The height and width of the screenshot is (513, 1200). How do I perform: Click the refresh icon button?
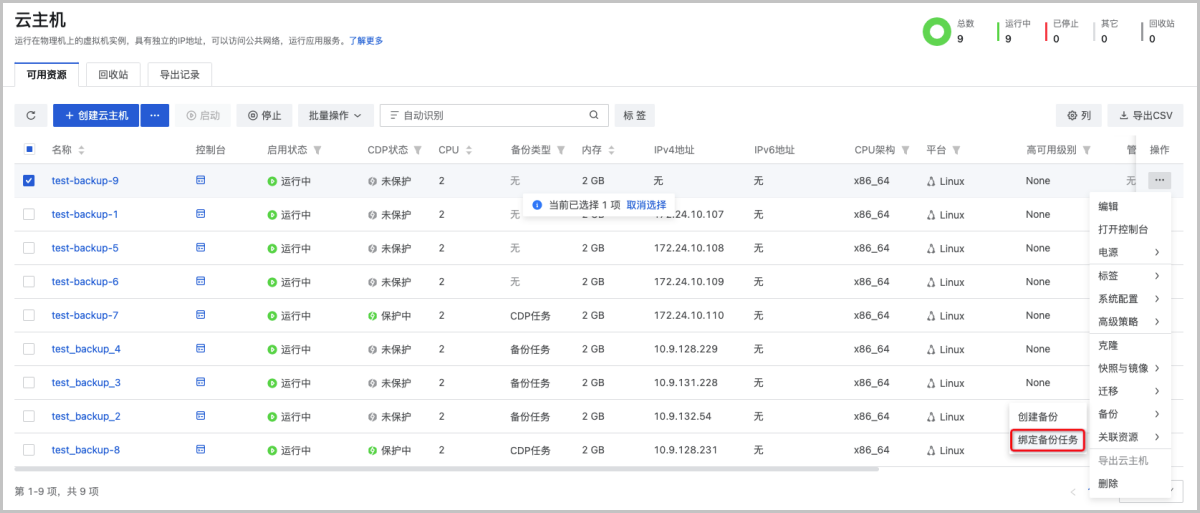tap(30, 115)
